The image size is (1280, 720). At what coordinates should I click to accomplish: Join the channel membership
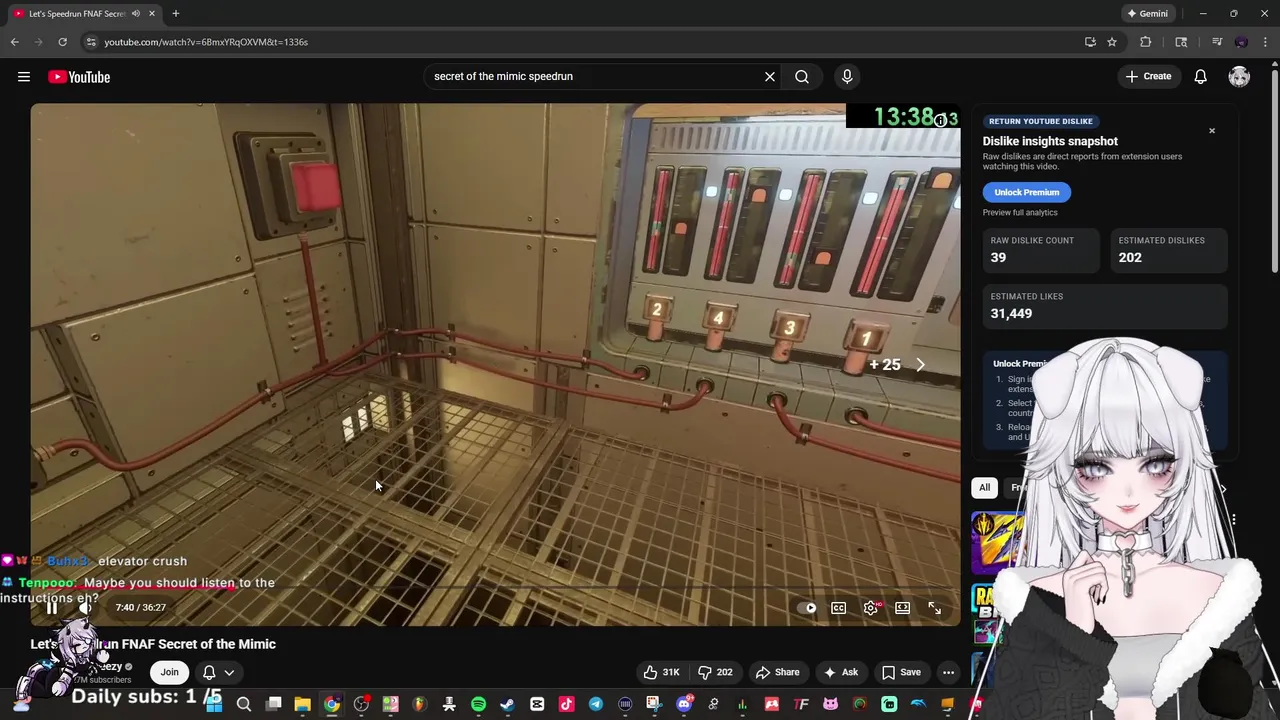coord(170,672)
